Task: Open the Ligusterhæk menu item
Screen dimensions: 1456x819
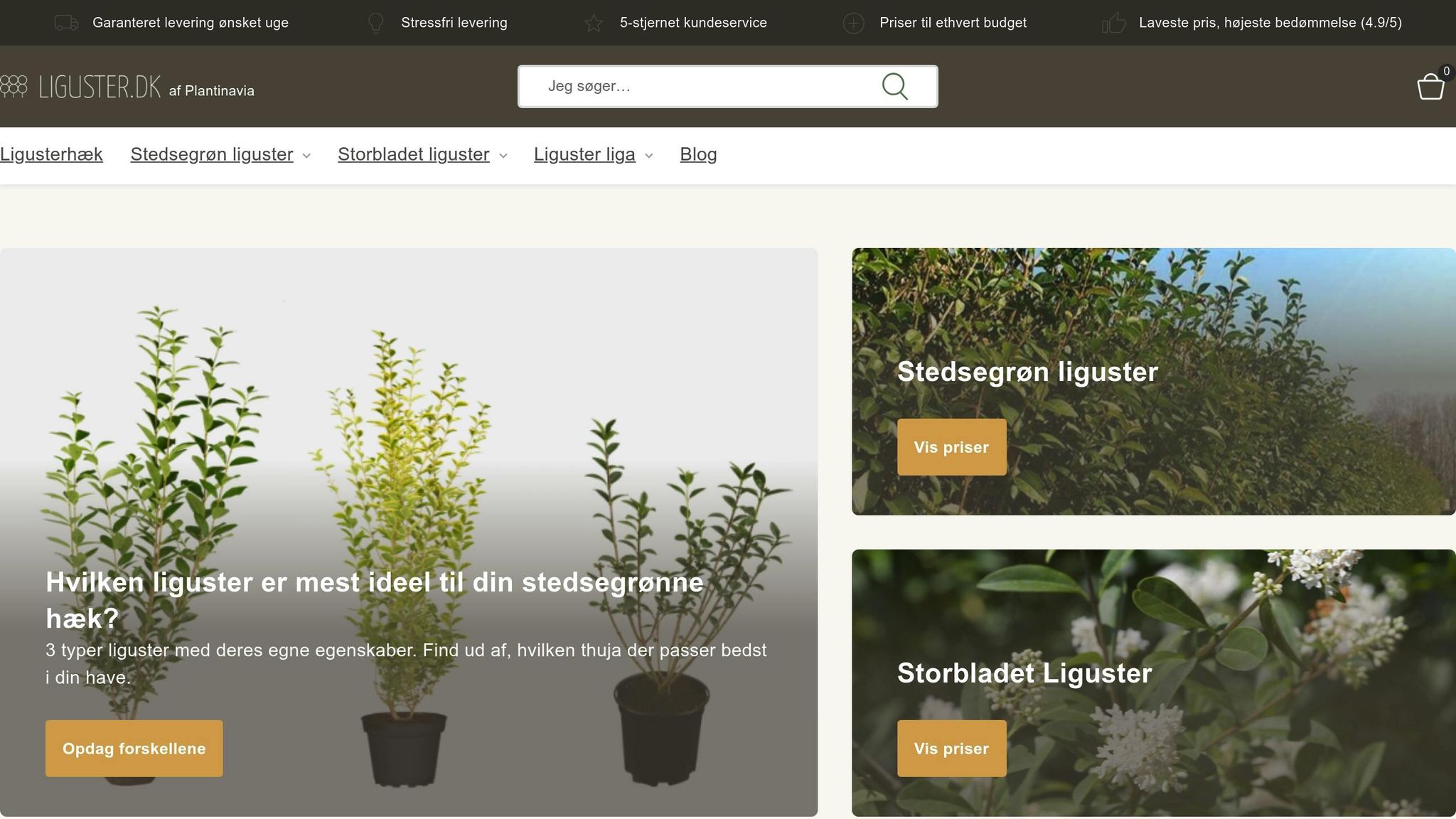Action: tap(51, 154)
